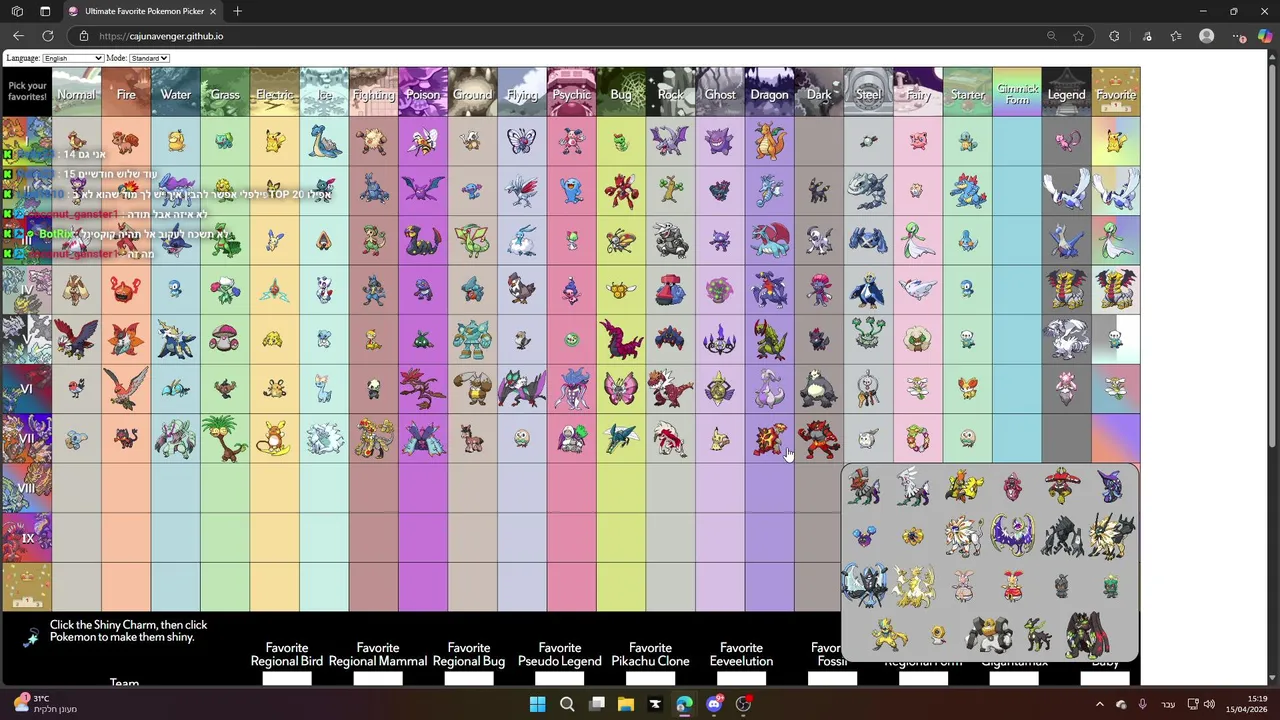
Task: Open a new browser tab
Action: coord(237,11)
